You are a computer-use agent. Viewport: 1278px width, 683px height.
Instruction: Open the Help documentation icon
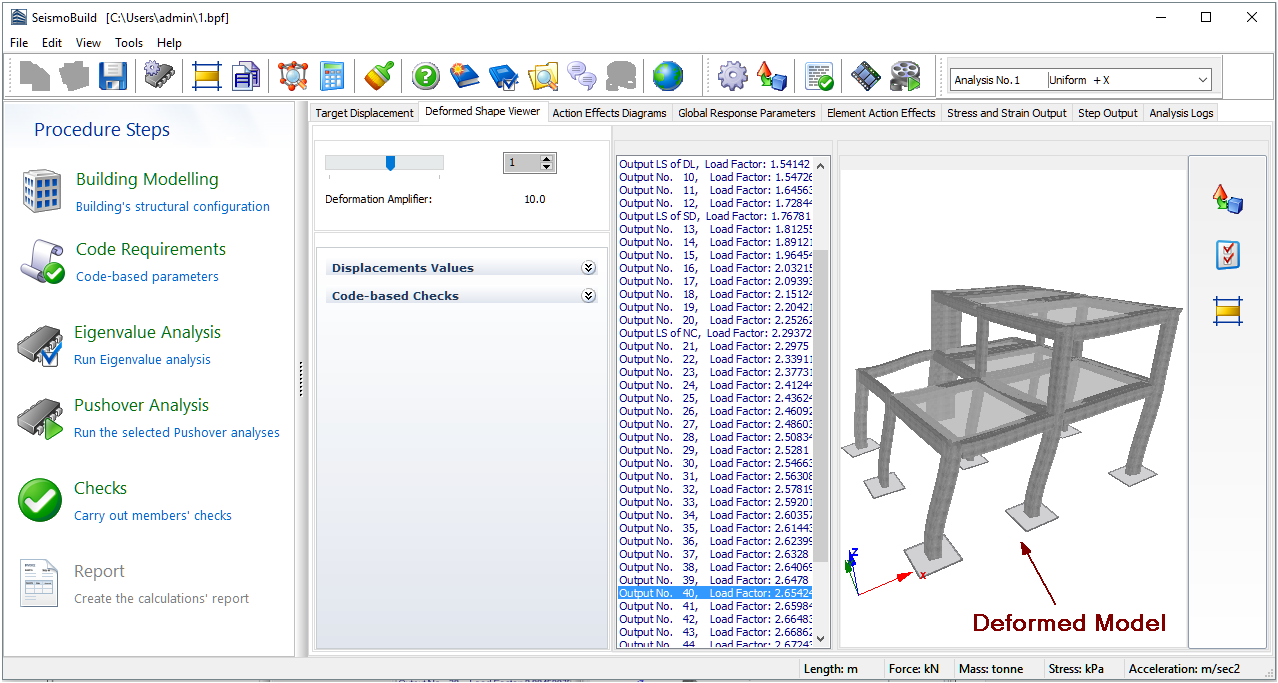pyautogui.click(x=425, y=75)
